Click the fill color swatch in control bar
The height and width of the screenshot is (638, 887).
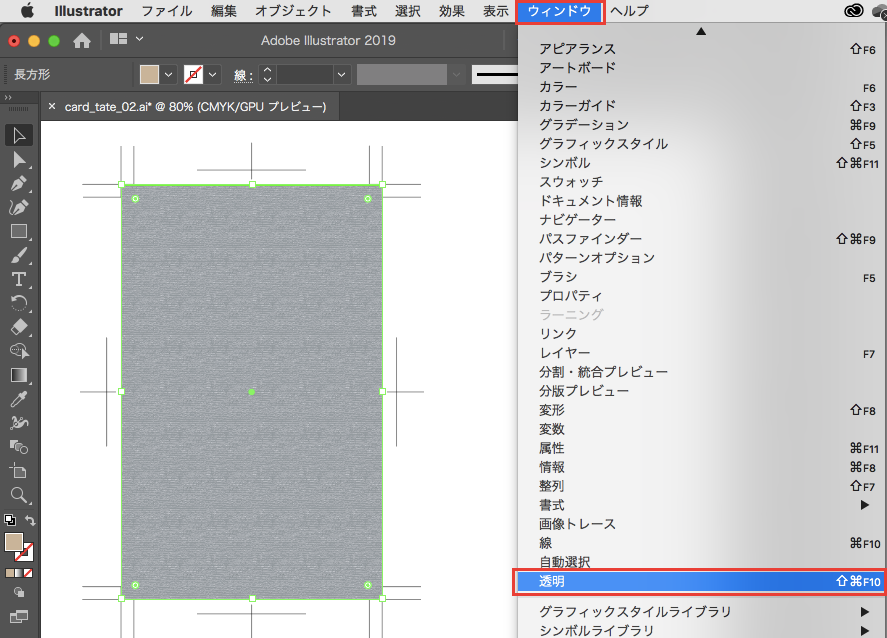149,75
